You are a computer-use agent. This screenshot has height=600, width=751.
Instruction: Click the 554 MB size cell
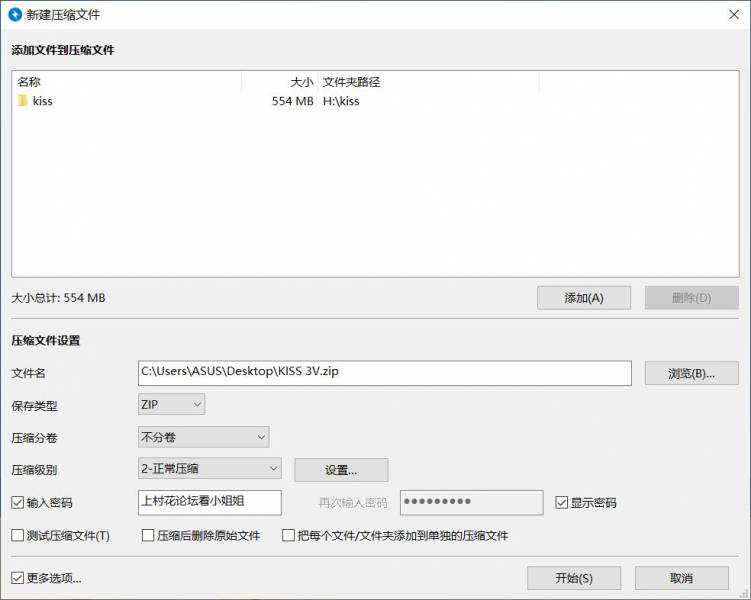(293, 101)
